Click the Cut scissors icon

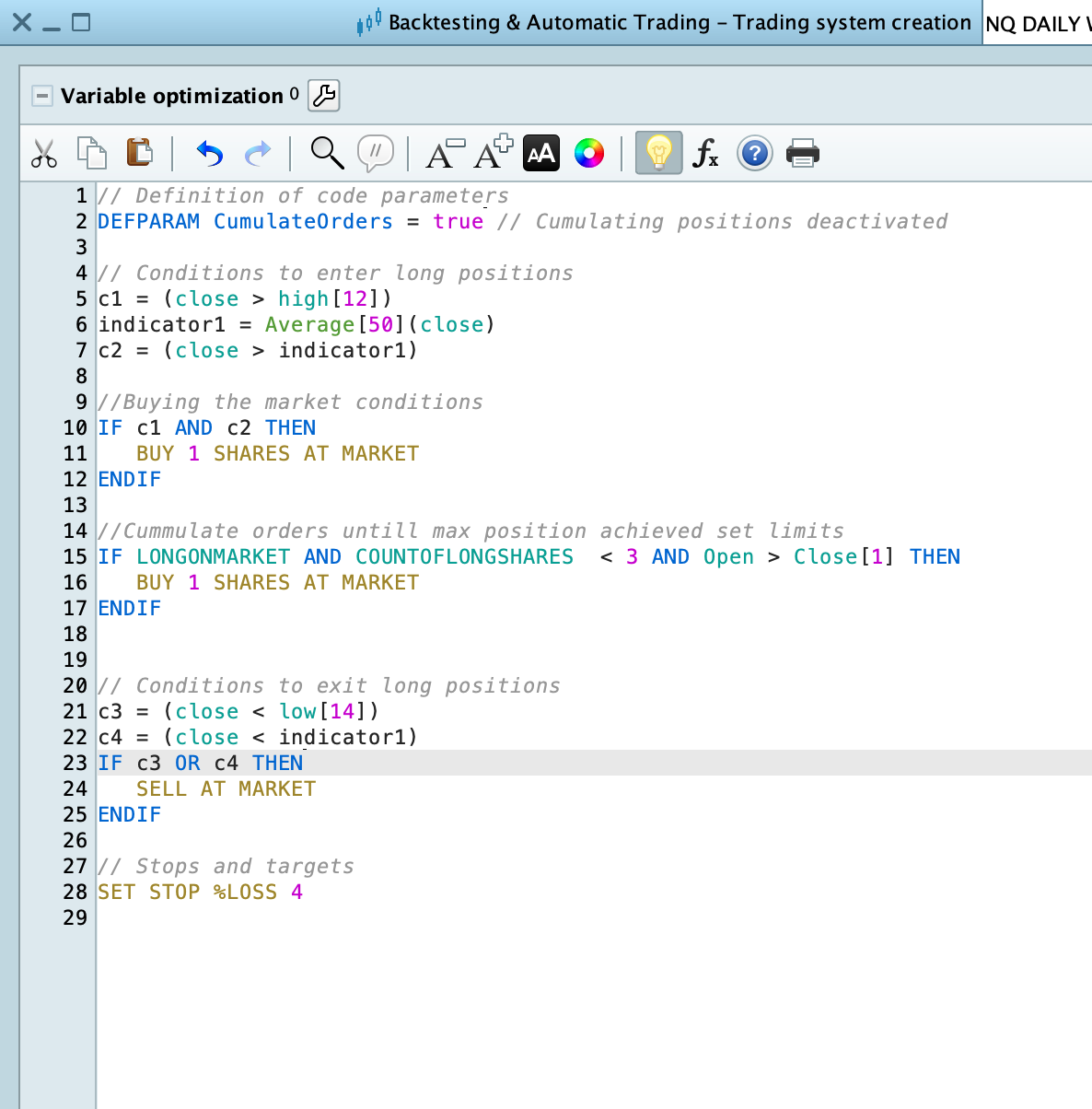coord(43,153)
